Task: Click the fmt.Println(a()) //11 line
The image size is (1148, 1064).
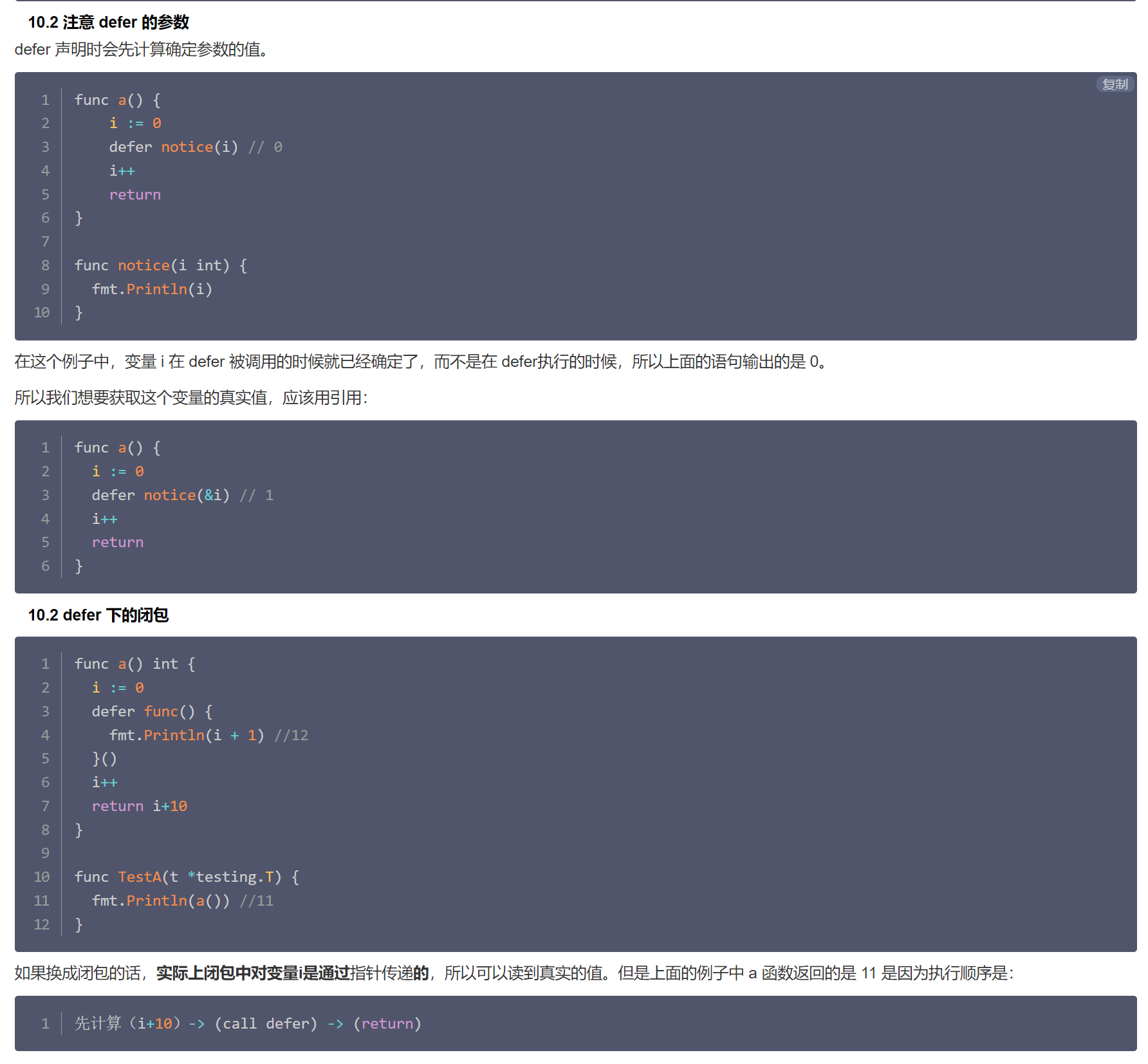Action: pos(182,901)
